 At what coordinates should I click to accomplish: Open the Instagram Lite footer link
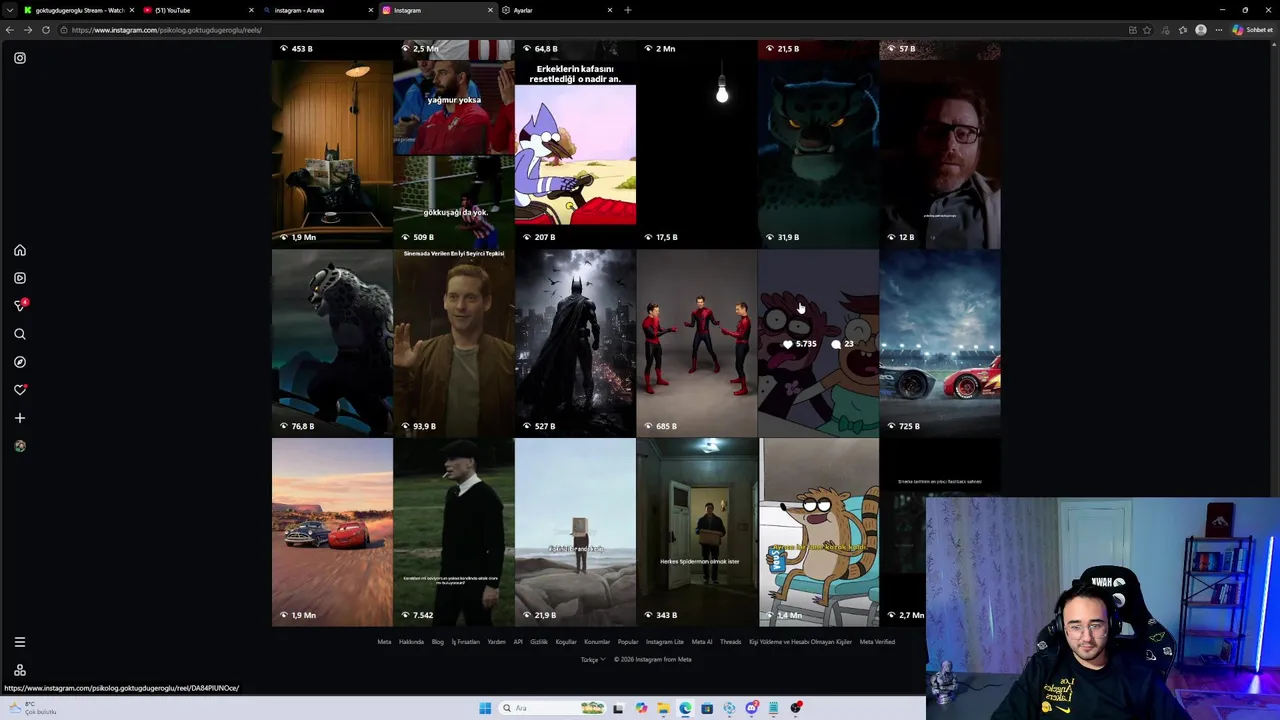tap(665, 642)
